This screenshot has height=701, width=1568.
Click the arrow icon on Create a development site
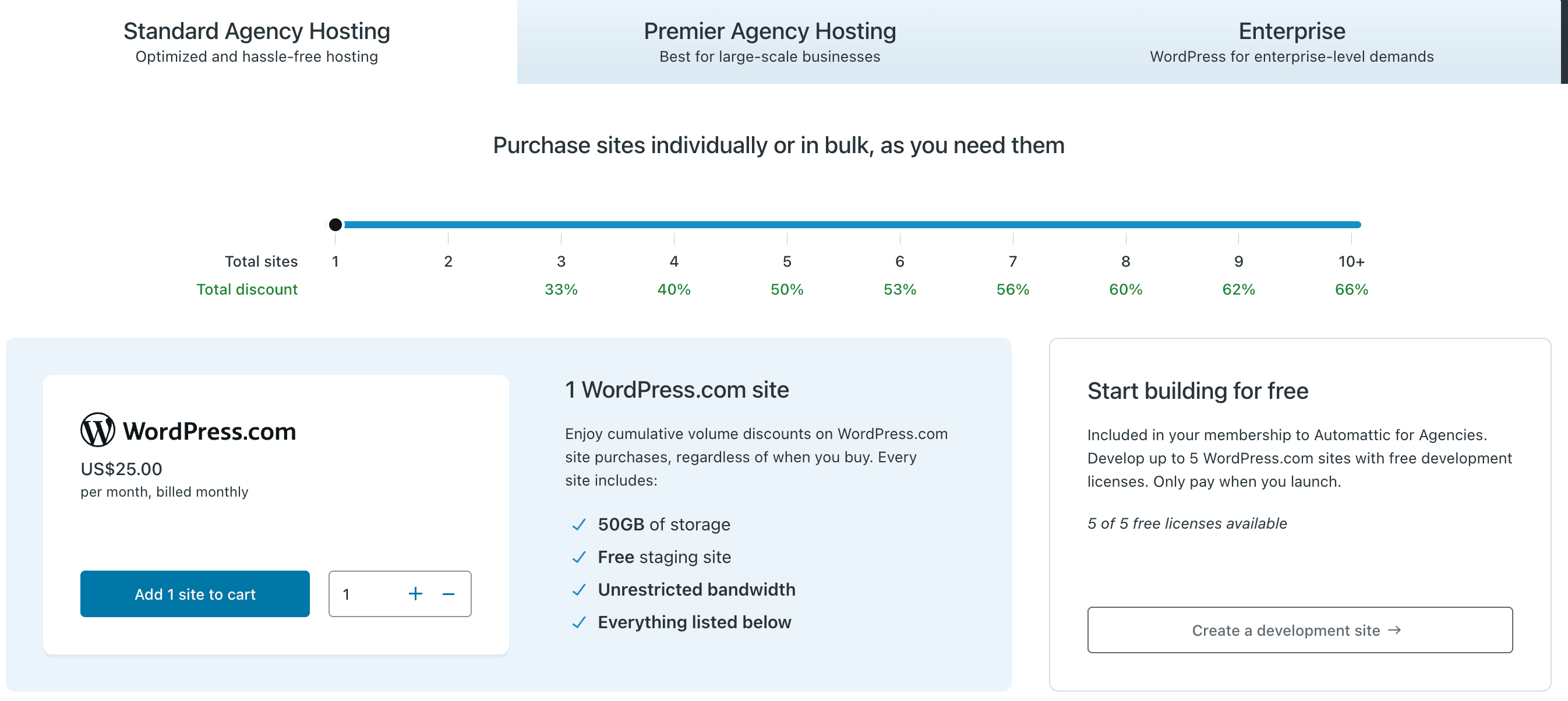point(1394,630)
